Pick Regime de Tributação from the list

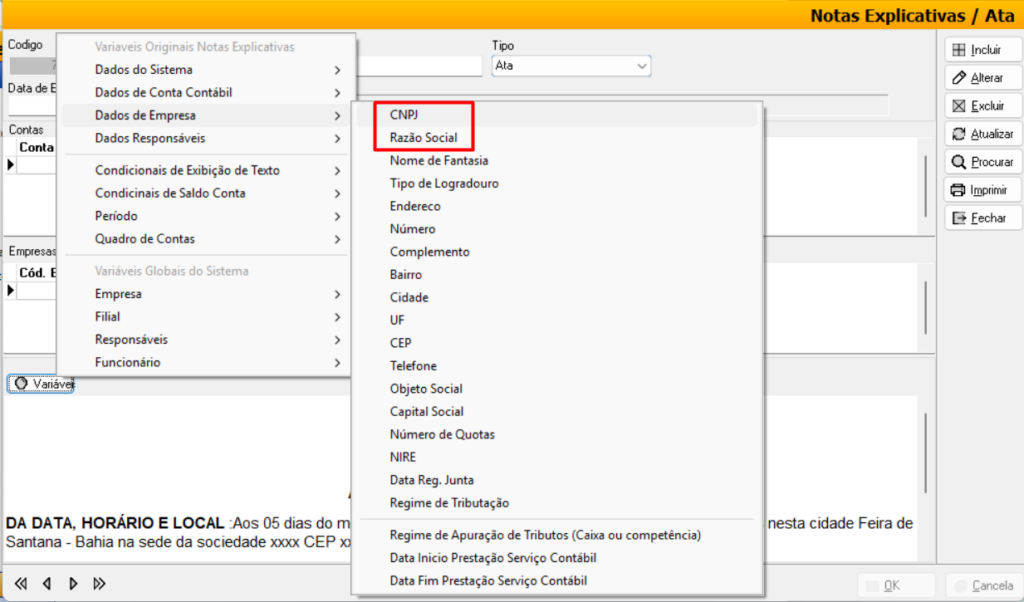click(x=449, y=503)
